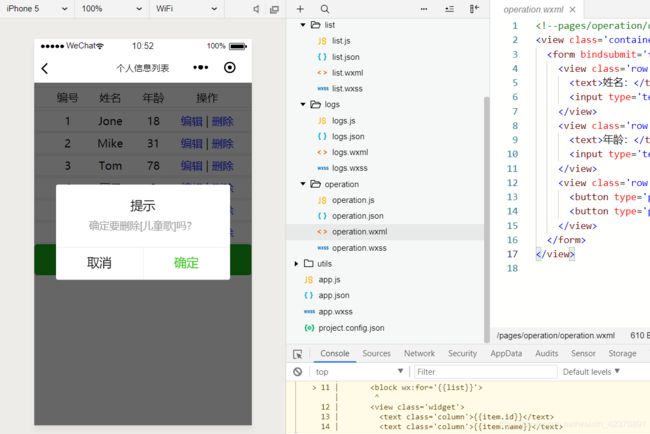The height and width of the screenshot is (434, 650).
Task: Open operation.json file
Action: pos(357,216)
